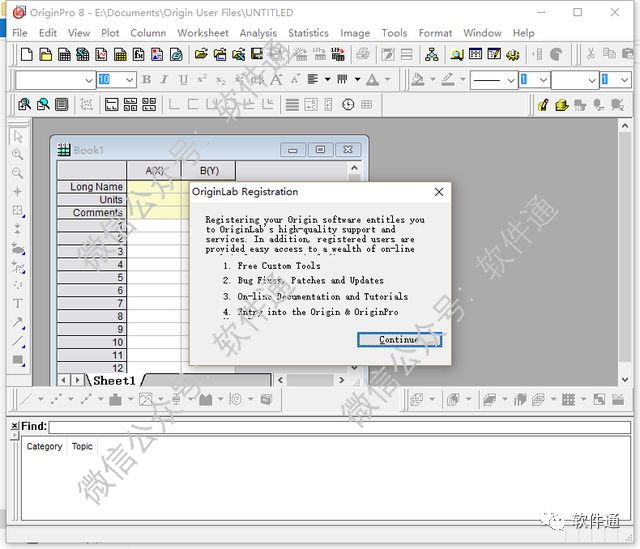640x549 pixels.
Task: Open the Statistics menu
Action: [x=308, y=33]
